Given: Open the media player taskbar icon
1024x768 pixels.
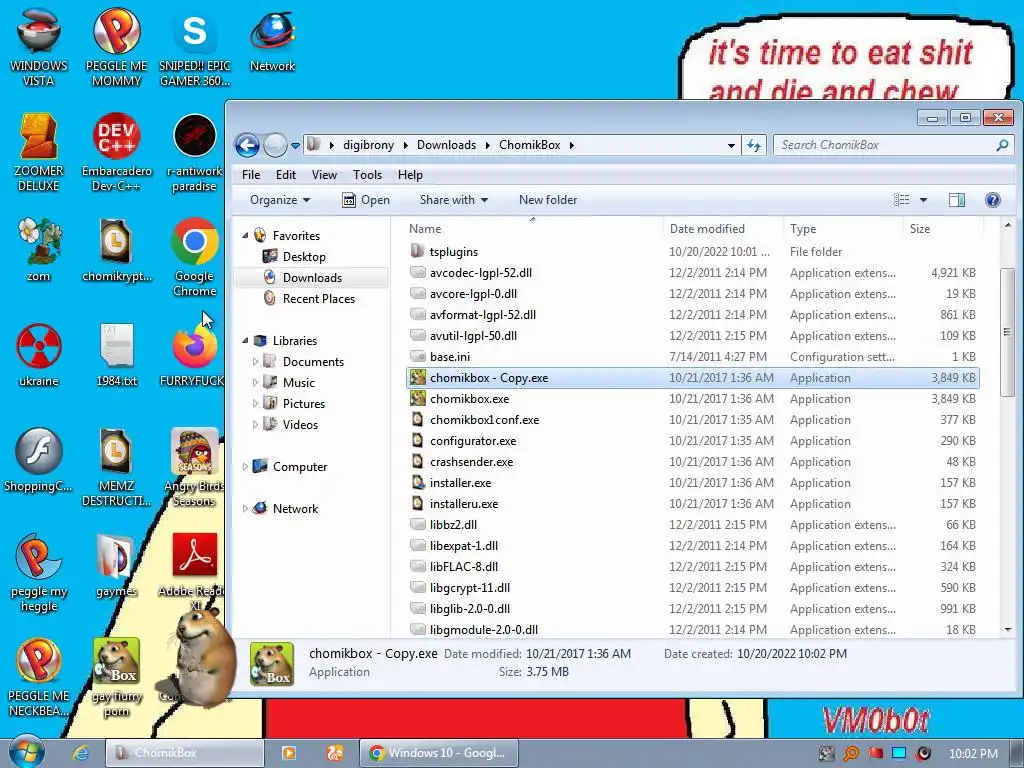Looking at the screenshot, I should click(x=289, y=753).
